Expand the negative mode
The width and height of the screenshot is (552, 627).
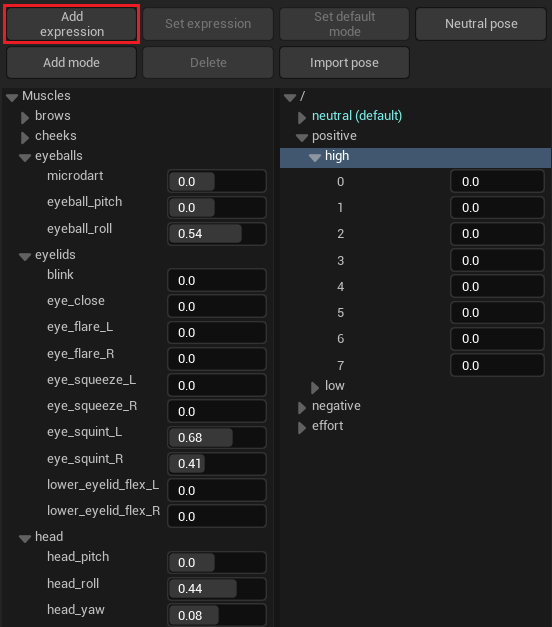pyautogui.click(x=302, y=407)
